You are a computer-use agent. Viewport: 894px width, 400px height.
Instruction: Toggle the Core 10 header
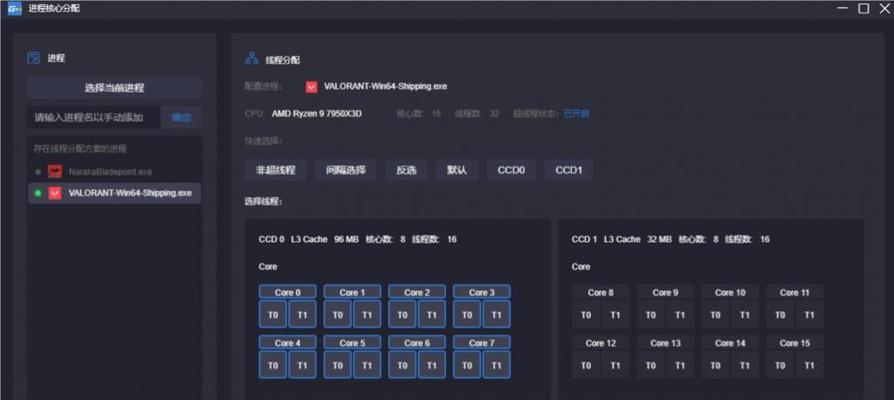coord(730,292)
